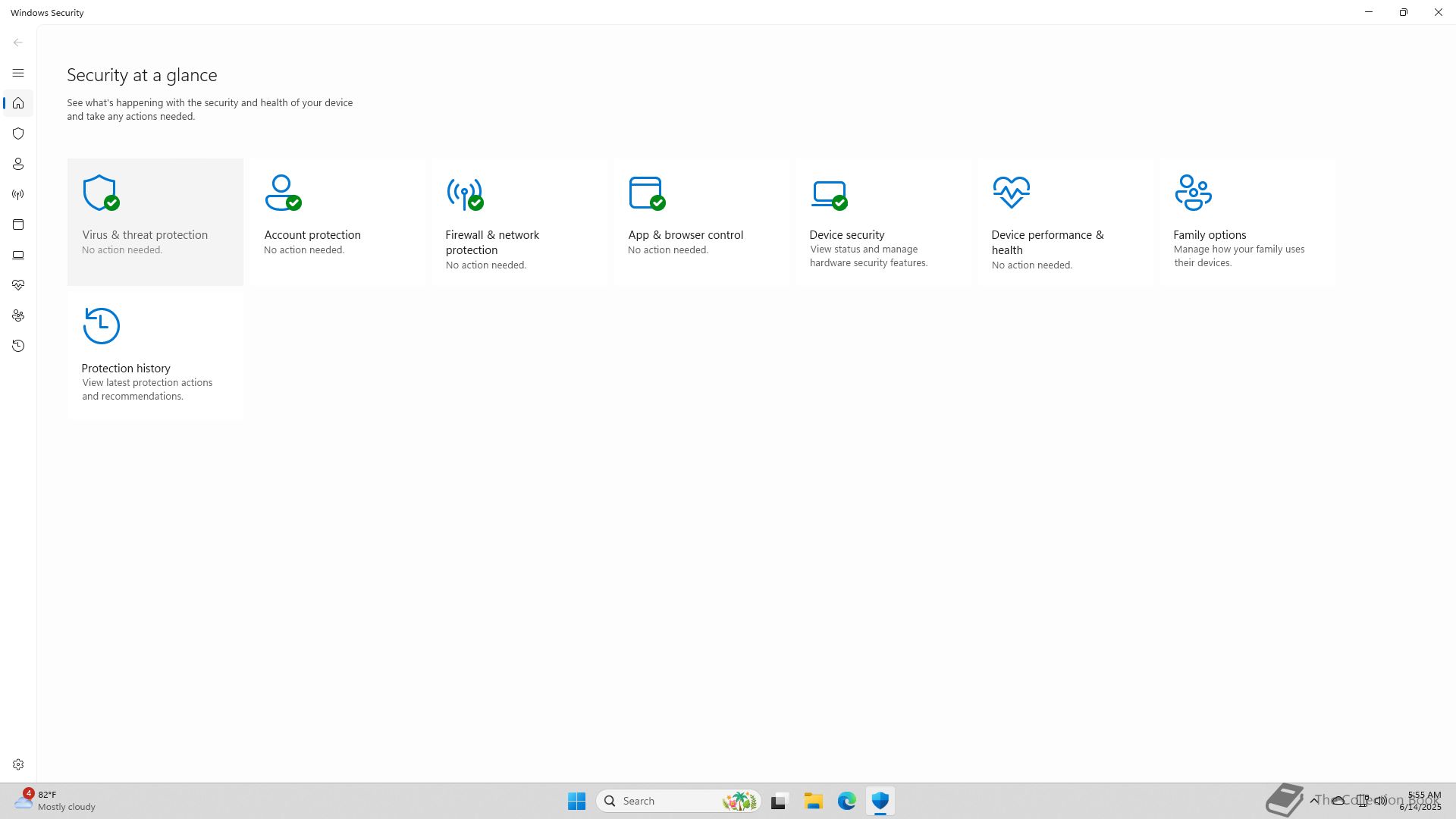Select Account protection person icon in sidebar
1456x819 pixels.
click(18, 164)
